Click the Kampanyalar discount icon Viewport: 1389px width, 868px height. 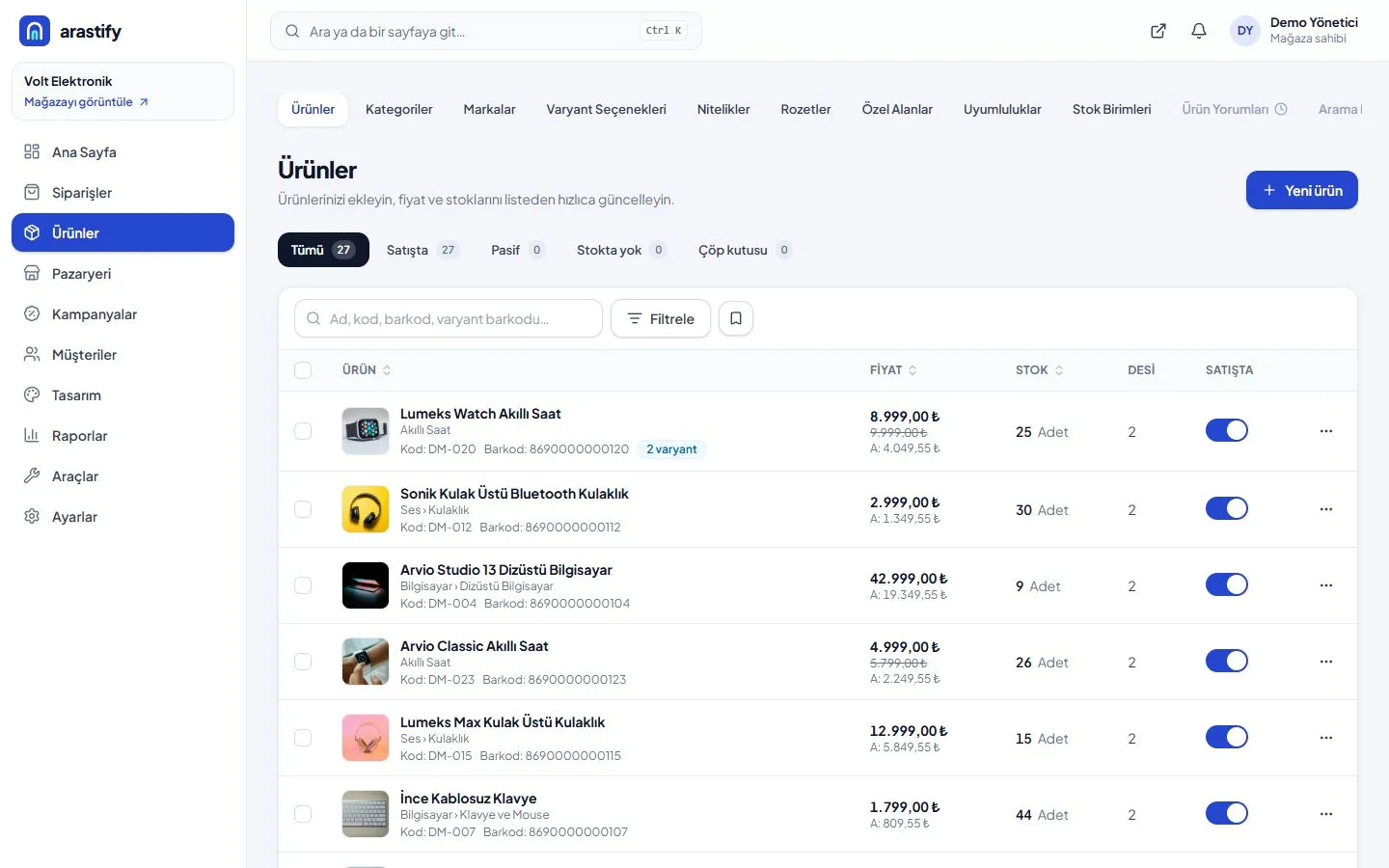[x=32, y=313]
